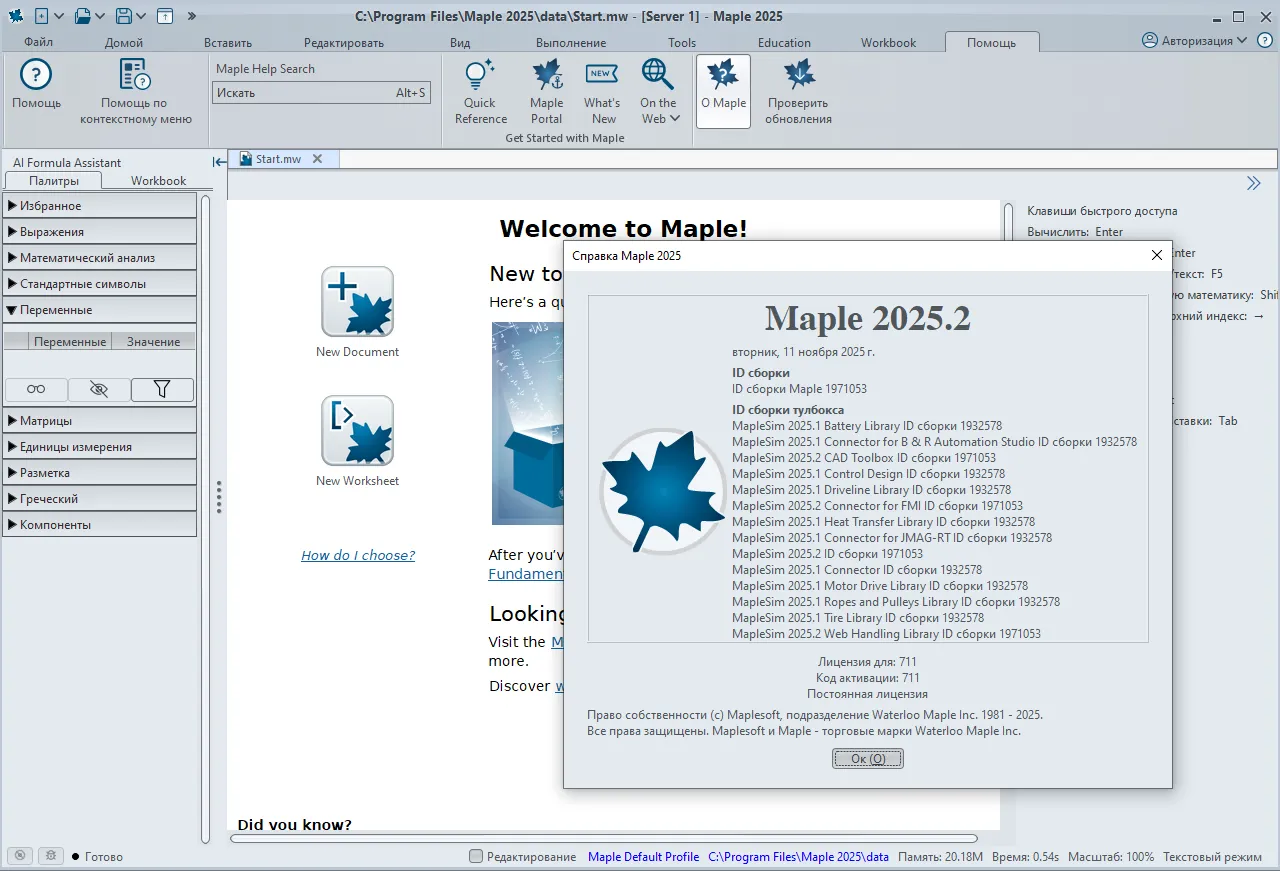Image resolution: width=1280 pixels, height=871 pixels.
Task: Expand the quick access toolbar overflow chevrons
Action: [x=192, y=16]
